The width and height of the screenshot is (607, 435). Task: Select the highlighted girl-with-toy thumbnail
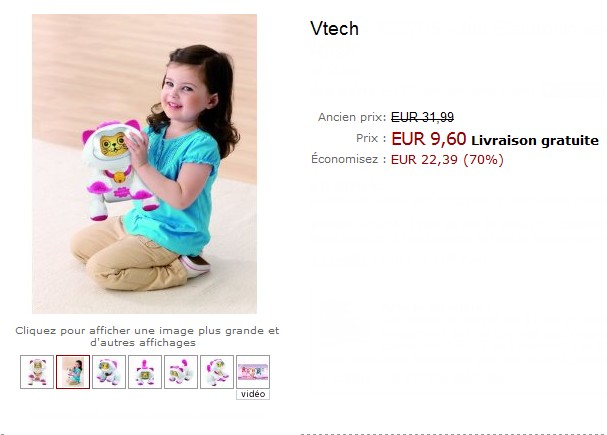tap(73, 372)
